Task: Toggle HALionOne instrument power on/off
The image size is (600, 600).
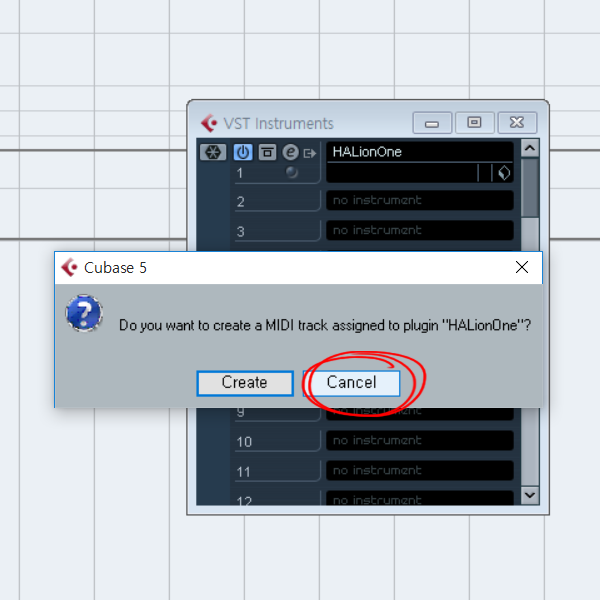Action: point(243,152)
